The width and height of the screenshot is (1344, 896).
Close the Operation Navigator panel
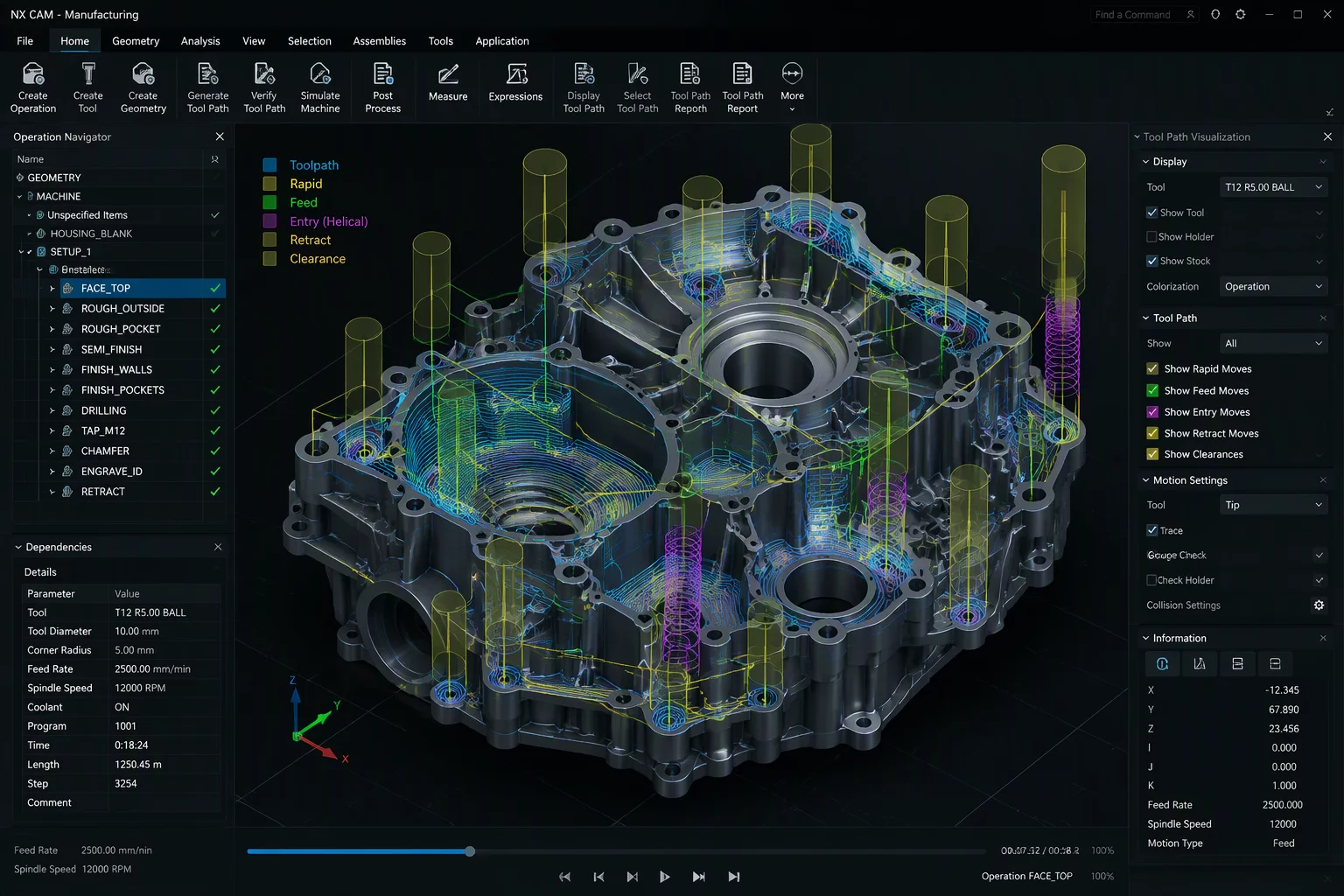click(220, 136)
